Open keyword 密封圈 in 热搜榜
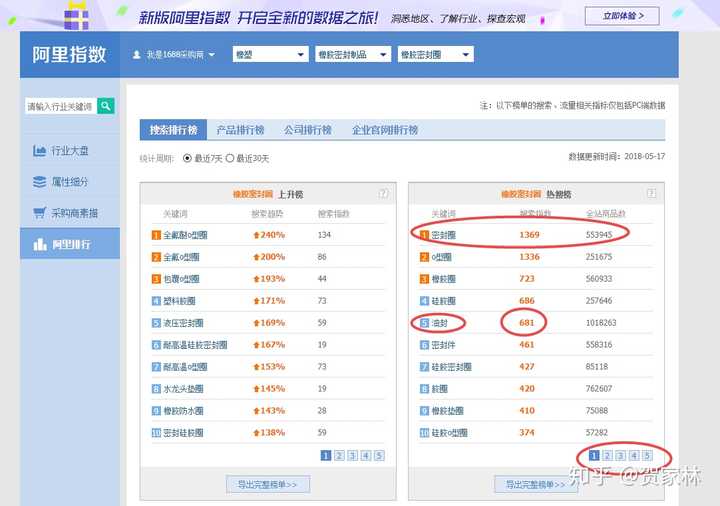This screenshot has width=720, height=506. [444, 235]
